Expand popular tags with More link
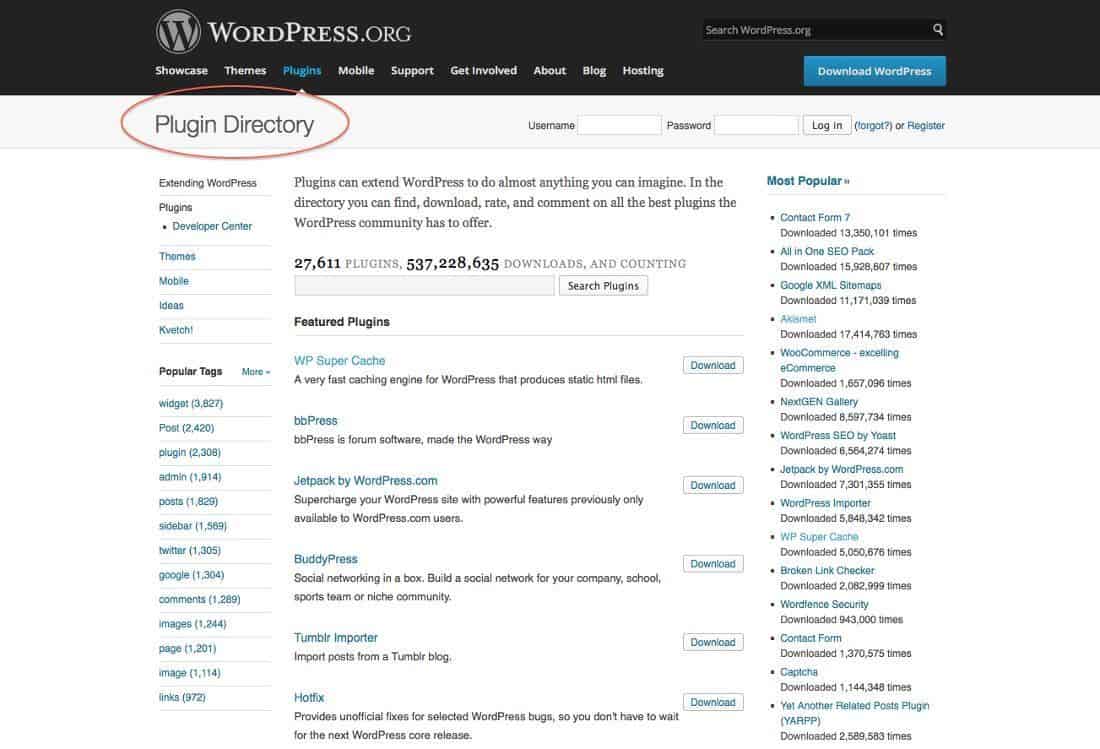Viewport: 1100px width, 749px height. pyautogui.click(x=255, y=372)
